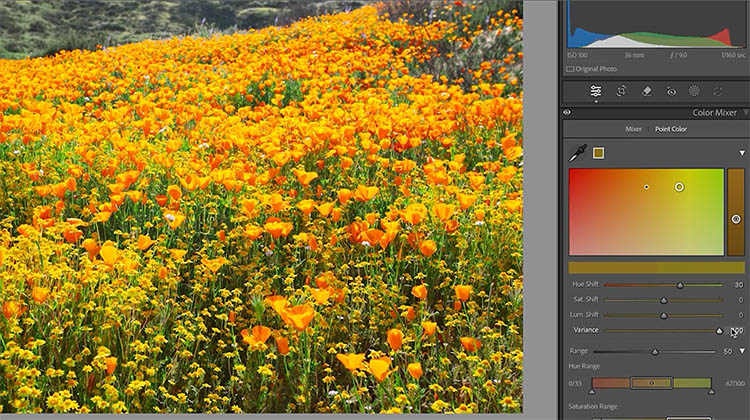Collapse the Range disclosure triangle
750x420 pixels.
742,351
